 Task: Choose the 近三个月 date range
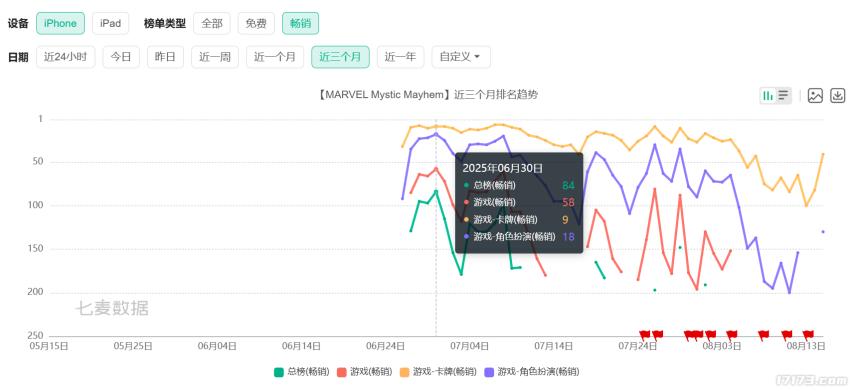click(340, 57)
